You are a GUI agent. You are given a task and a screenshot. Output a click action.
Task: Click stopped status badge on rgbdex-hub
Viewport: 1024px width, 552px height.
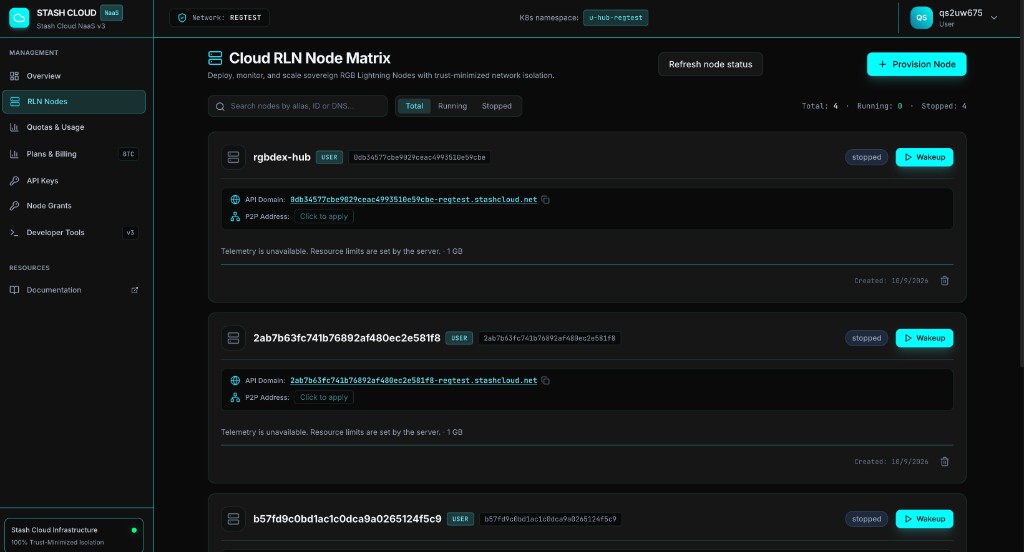(867, 157)
